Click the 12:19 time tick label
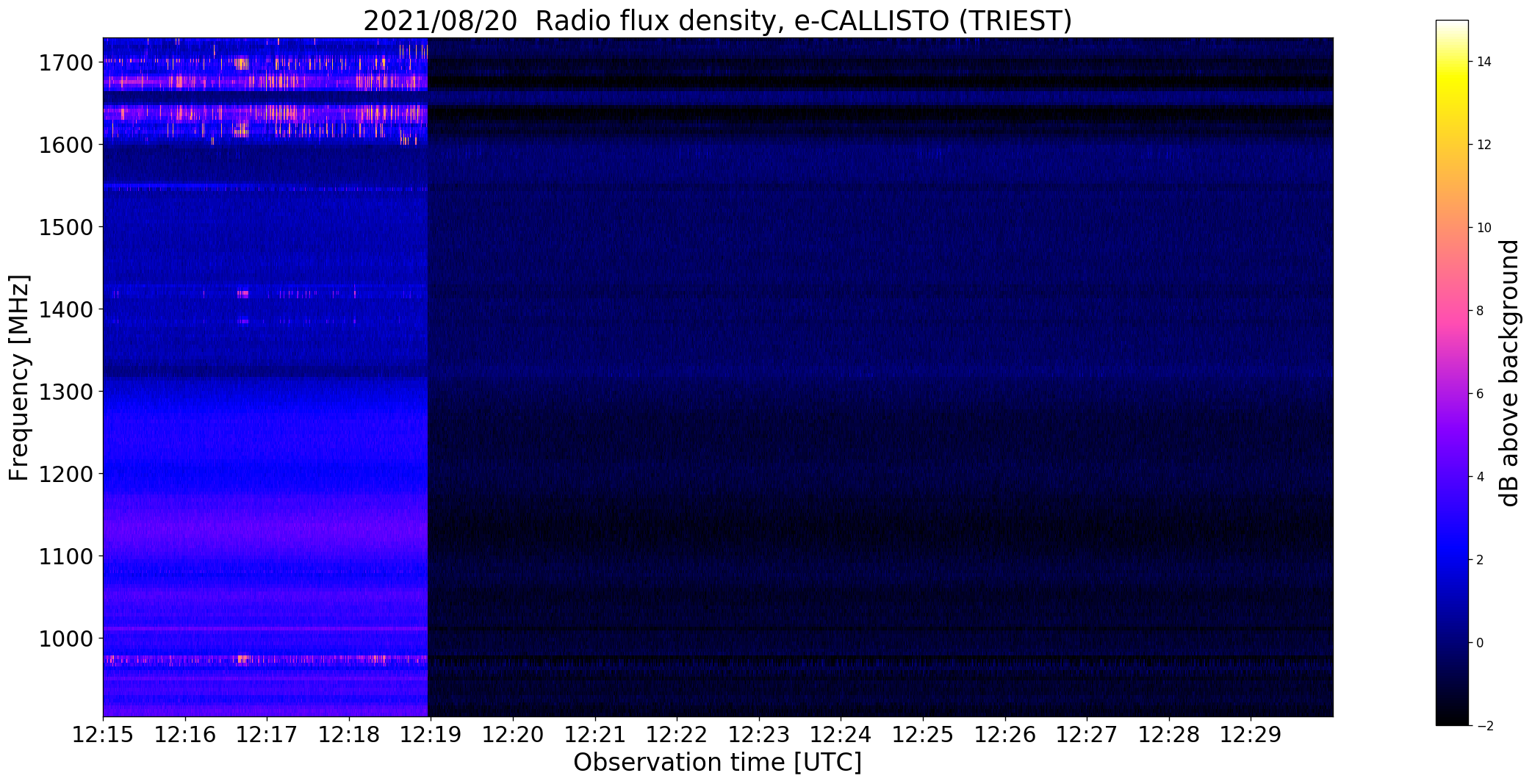This screenshot has height=784, width=1532. (x=431, y=735)
